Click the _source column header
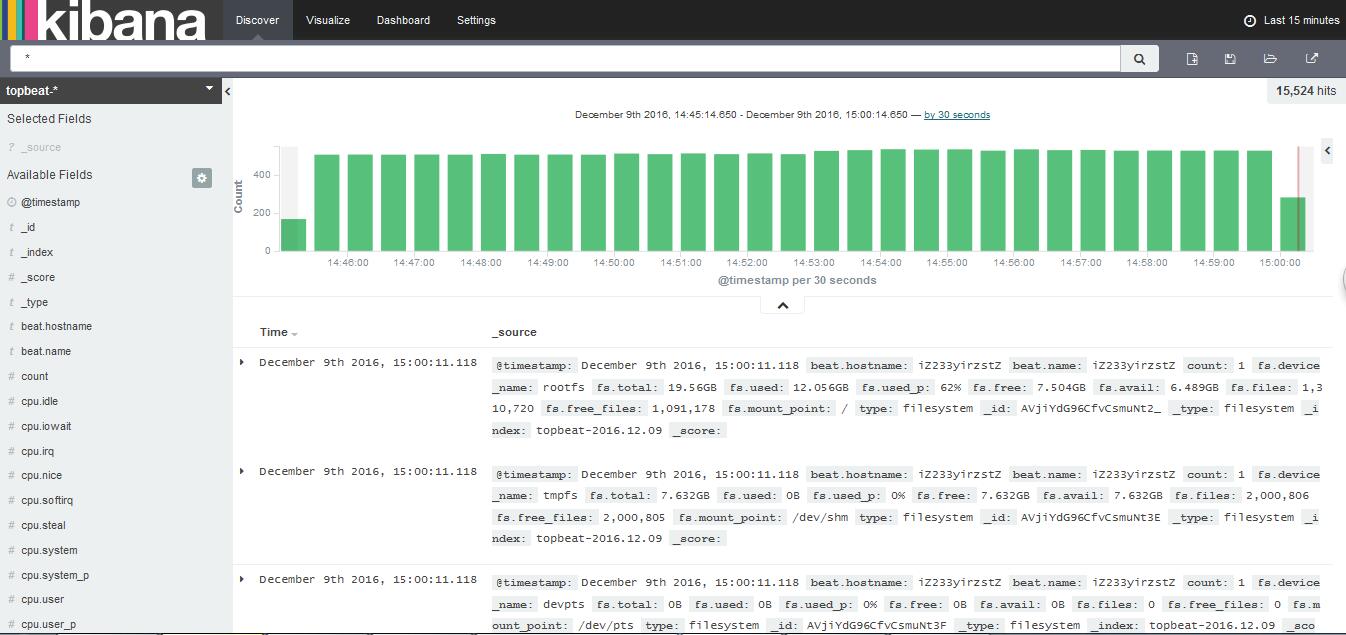The image size is (1346, 635). pyautogui.click(x=514, y=332)
